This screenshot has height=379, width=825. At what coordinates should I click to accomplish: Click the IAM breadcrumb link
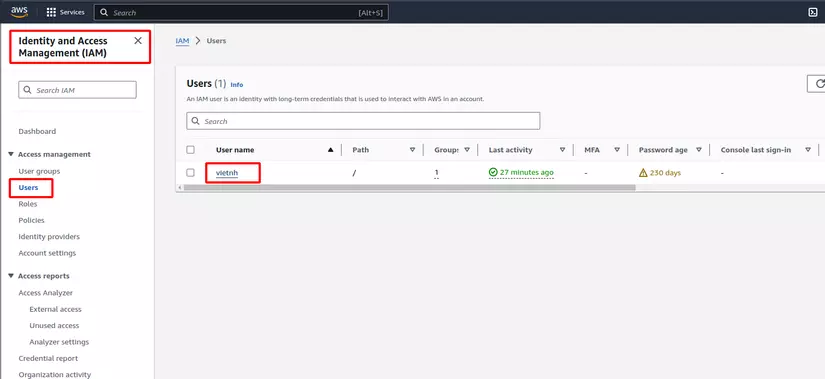pos(182,41)
